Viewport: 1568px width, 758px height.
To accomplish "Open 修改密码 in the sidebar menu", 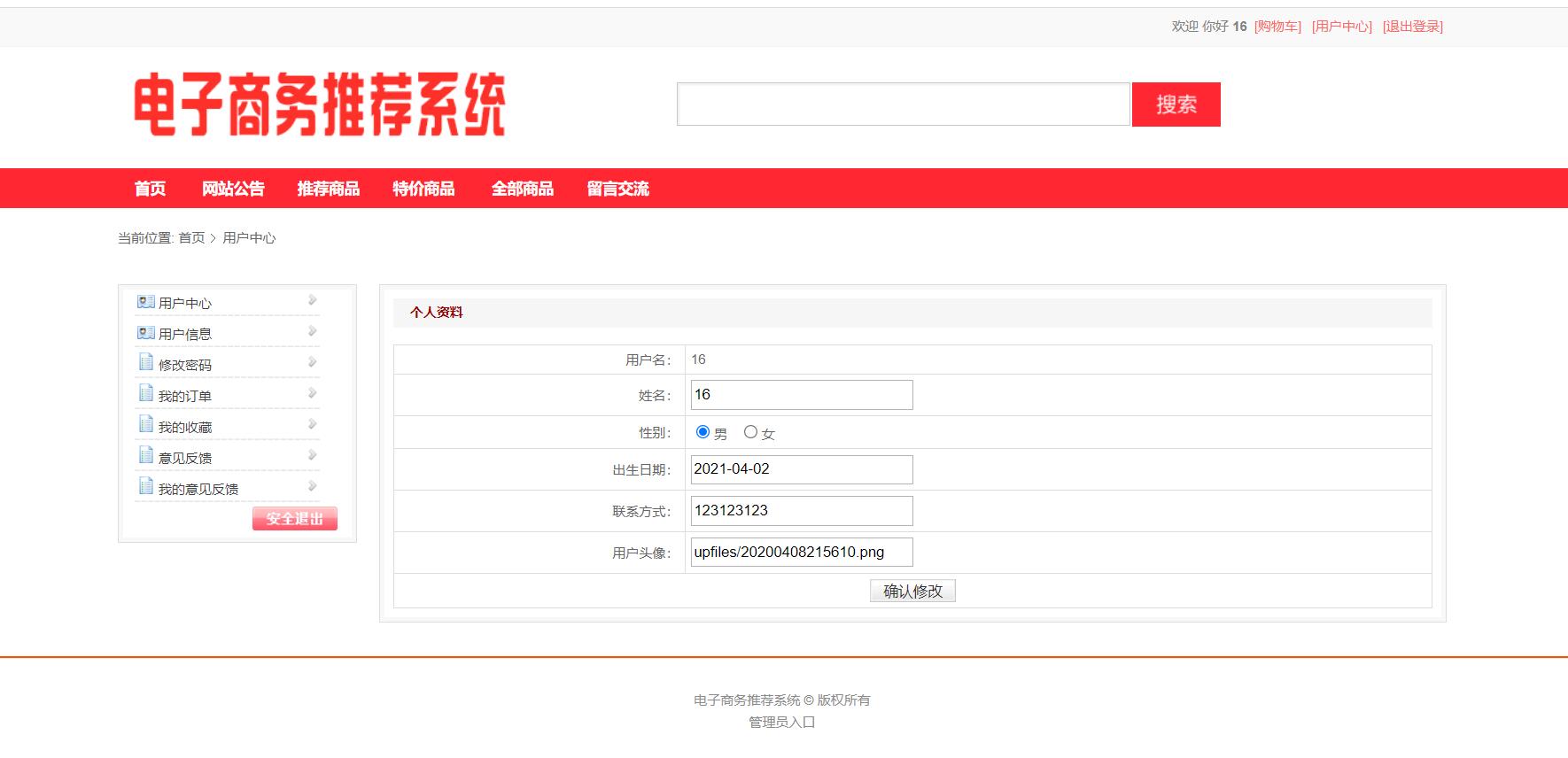I will (185, 365).
